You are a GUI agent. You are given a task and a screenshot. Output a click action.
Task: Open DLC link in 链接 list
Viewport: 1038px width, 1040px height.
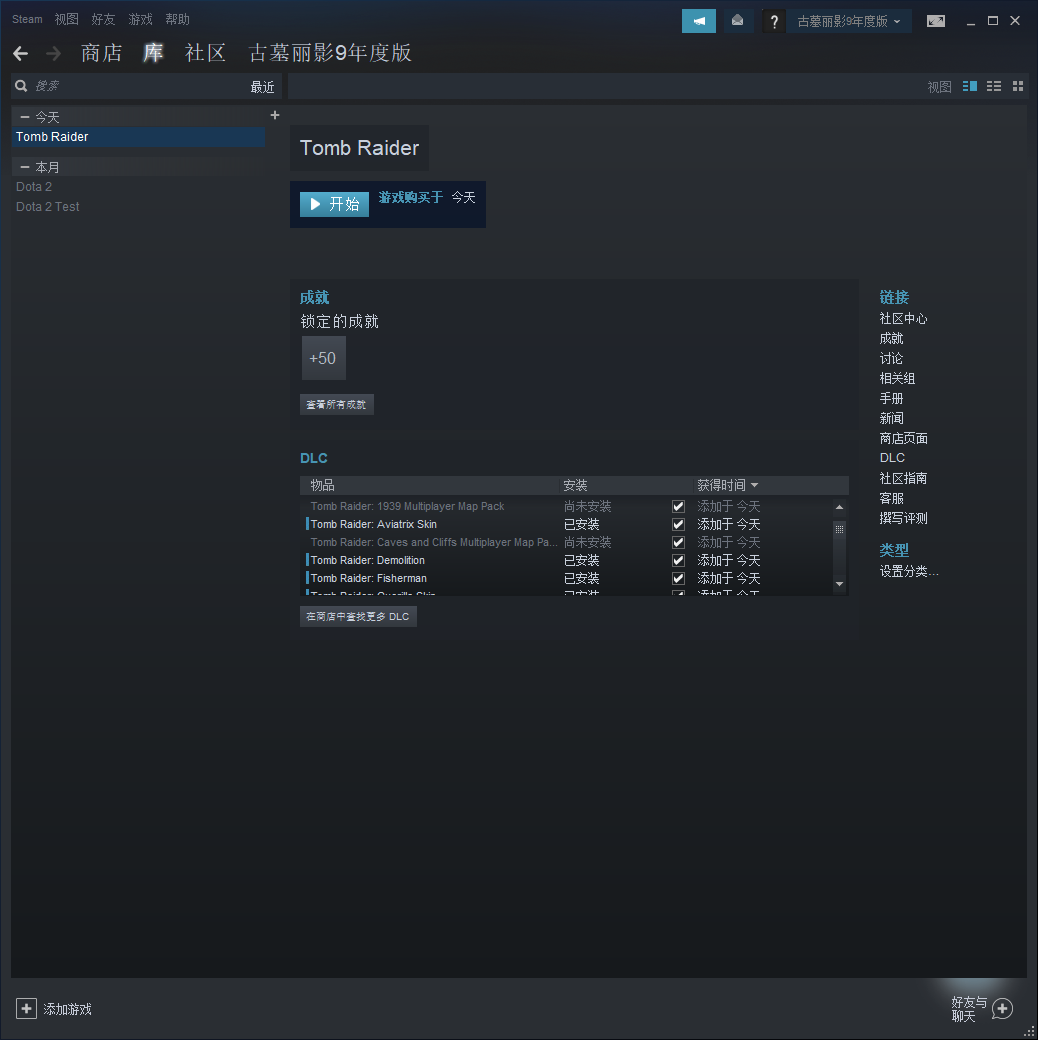coord(892,458)
